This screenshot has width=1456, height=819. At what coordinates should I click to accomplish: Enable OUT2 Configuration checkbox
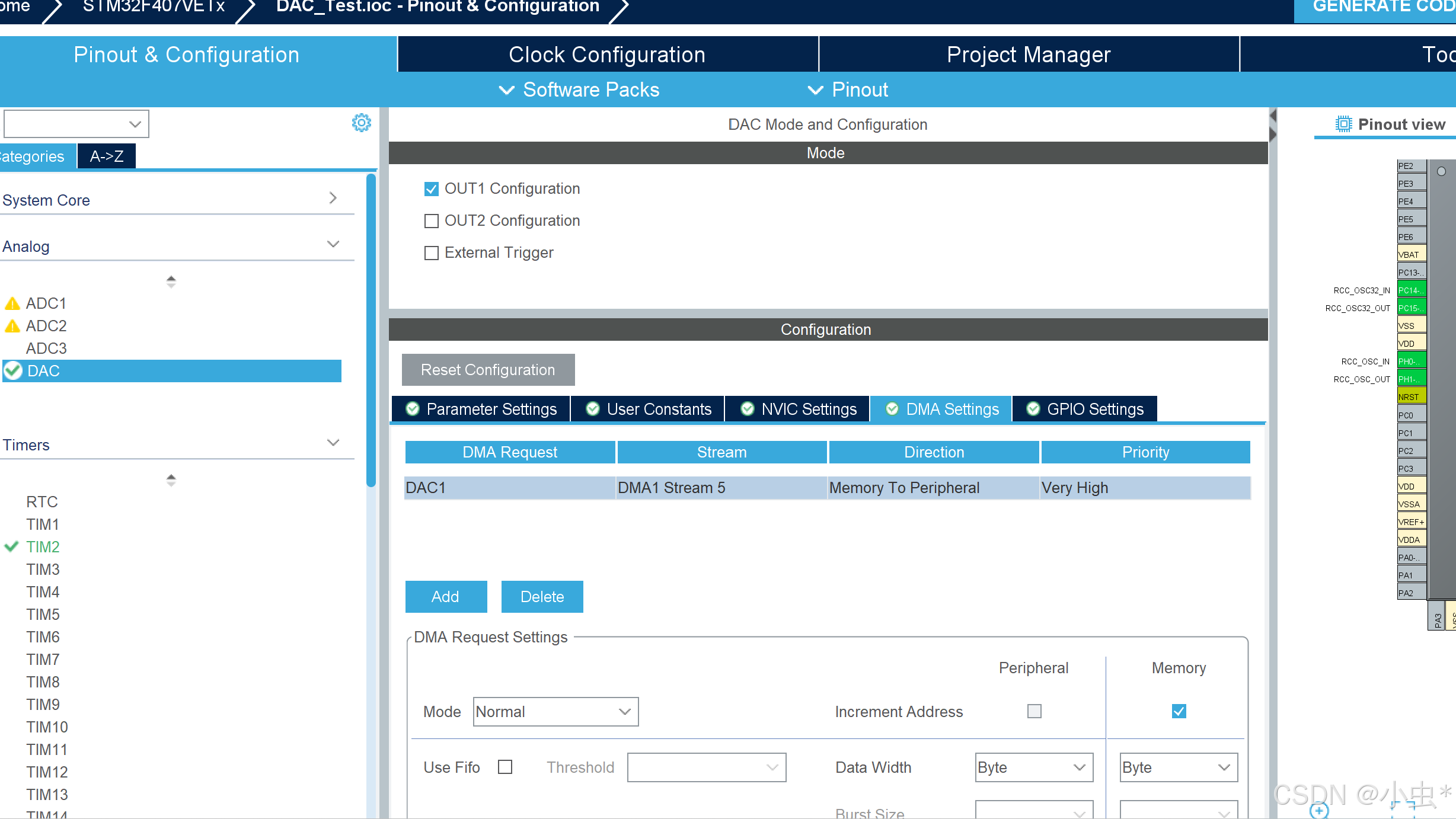coord(432,221)
